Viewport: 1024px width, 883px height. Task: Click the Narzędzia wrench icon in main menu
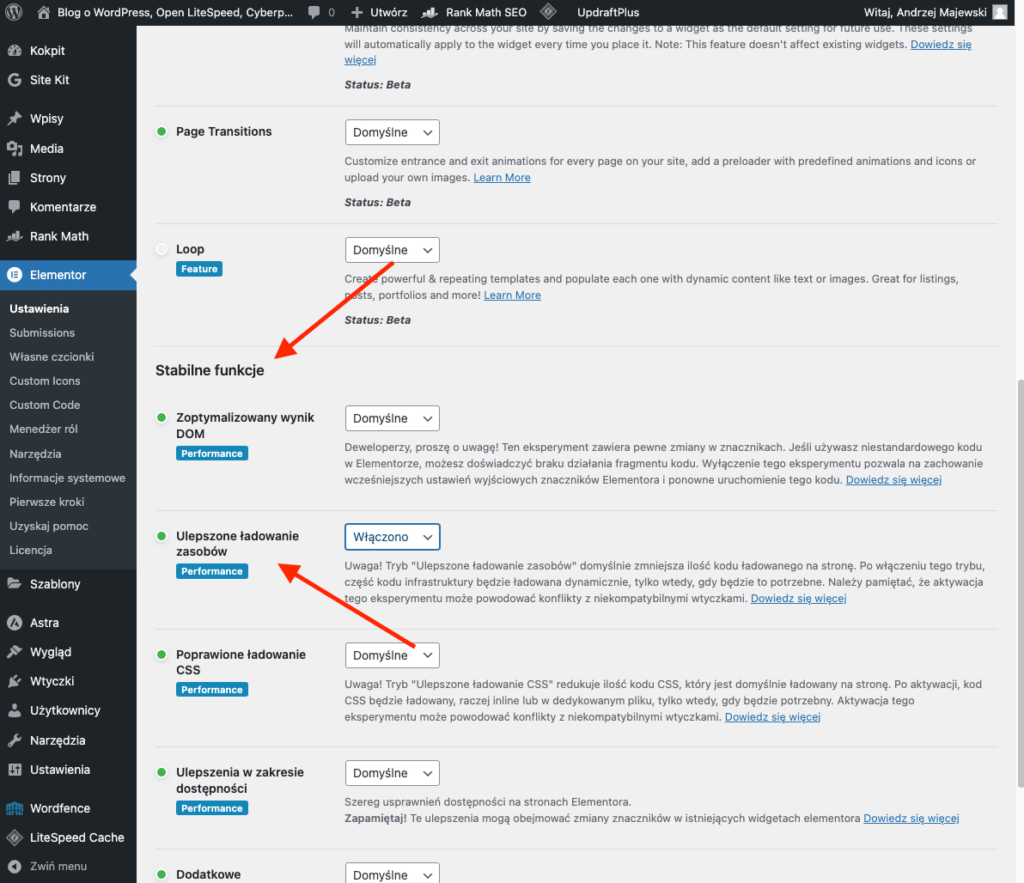14,741
